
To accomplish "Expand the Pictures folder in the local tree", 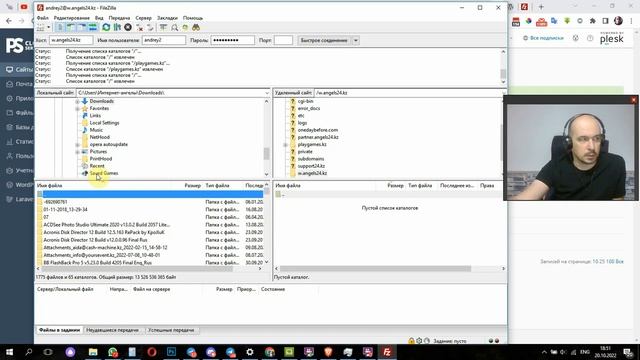I will coord(78,152).
